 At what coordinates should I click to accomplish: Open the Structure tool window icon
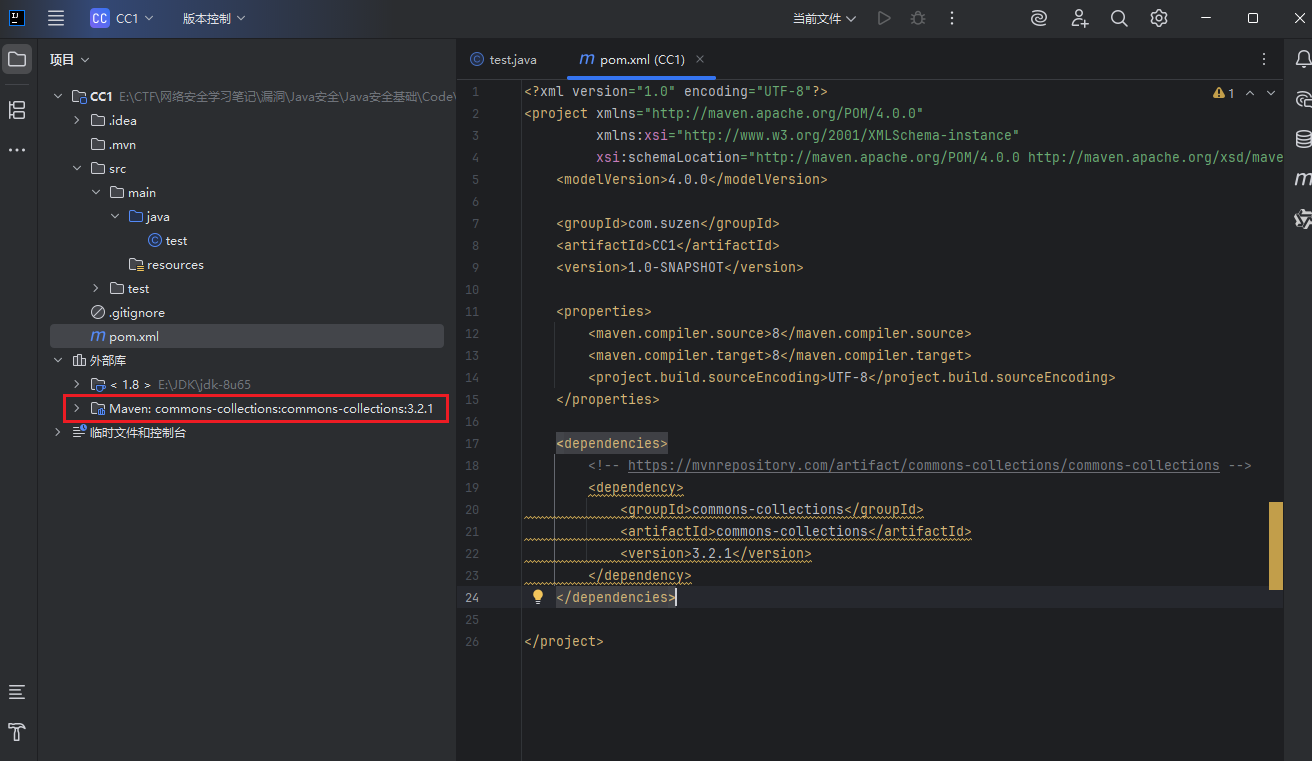pos(17,110)
